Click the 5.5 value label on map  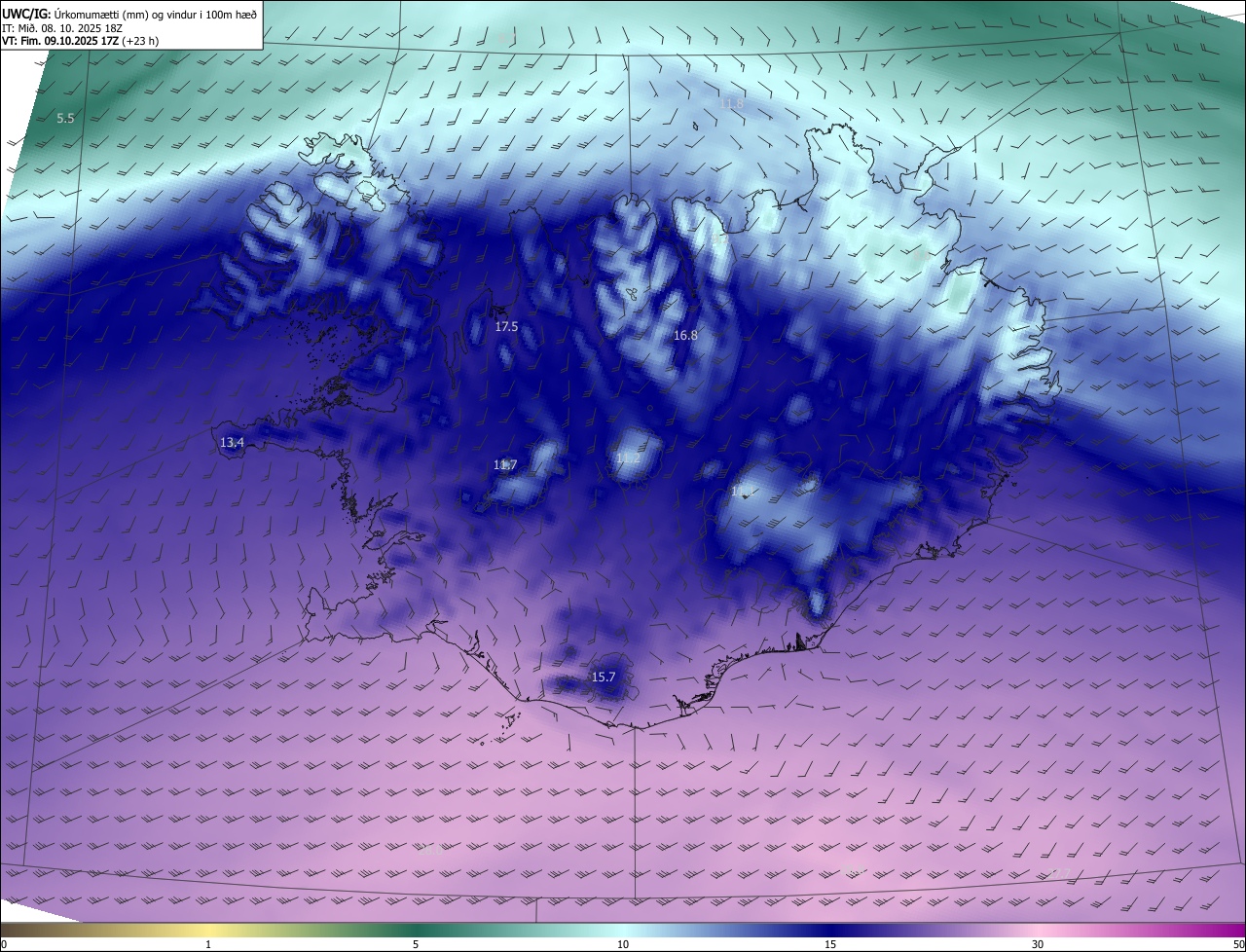click(x=65, y=119)
